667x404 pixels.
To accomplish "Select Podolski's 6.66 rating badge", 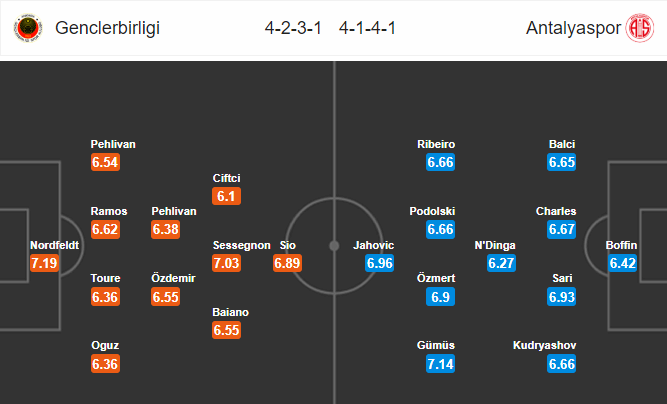I will point(440,229).
